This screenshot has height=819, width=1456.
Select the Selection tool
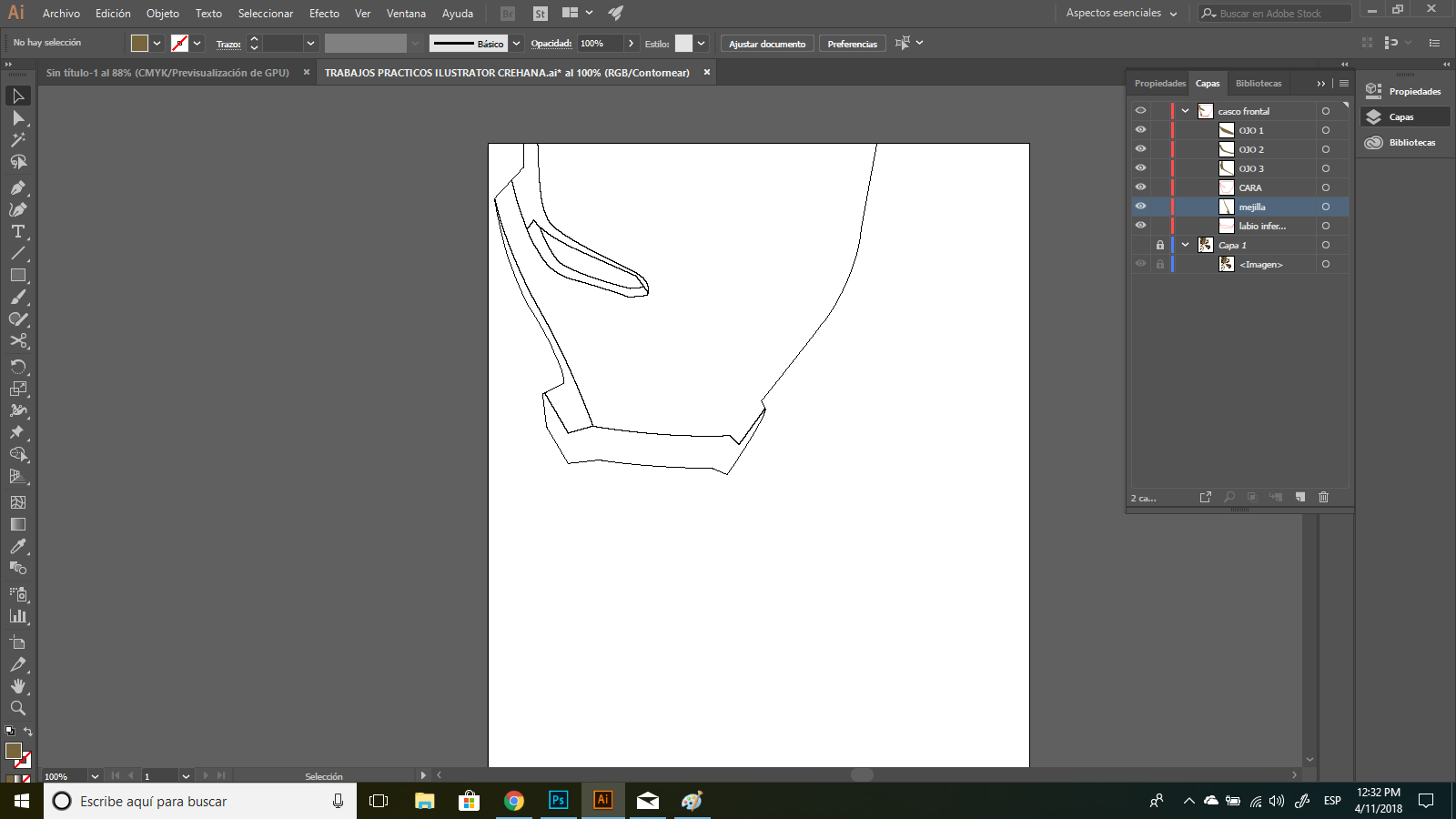coord(17,96)
